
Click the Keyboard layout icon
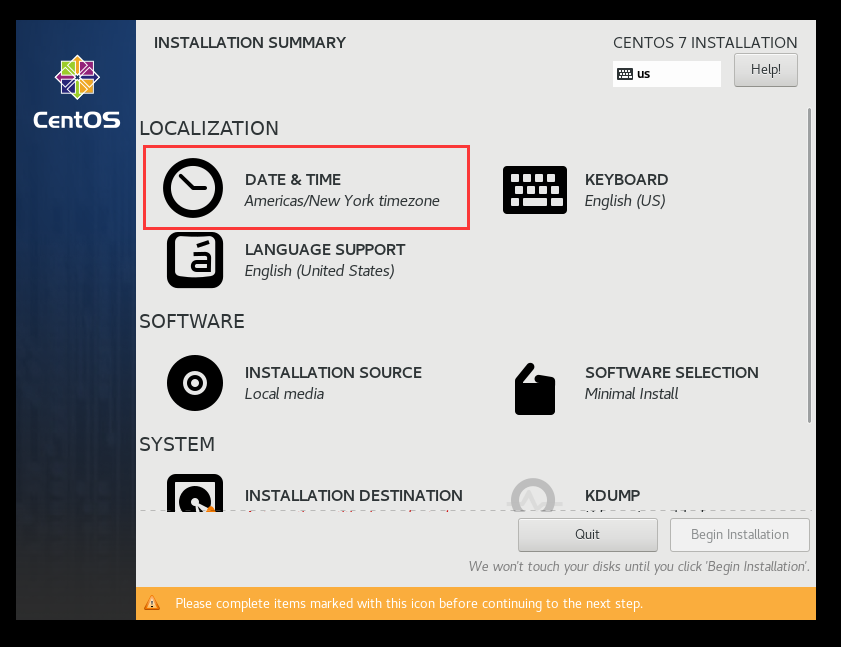(535, 190)
